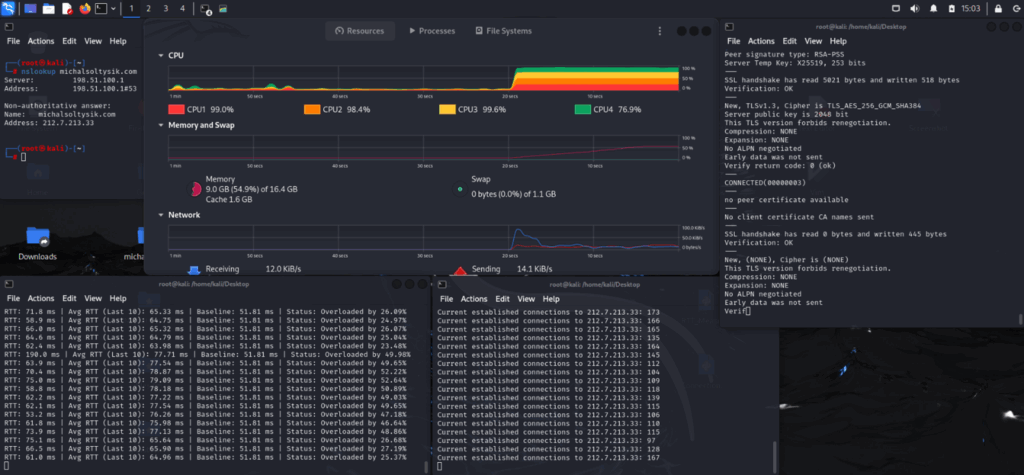The height and width of the screenshot is (475, 1024).
Task: Open File menu in the RTT terminal
Action: (x=13, y=299)
